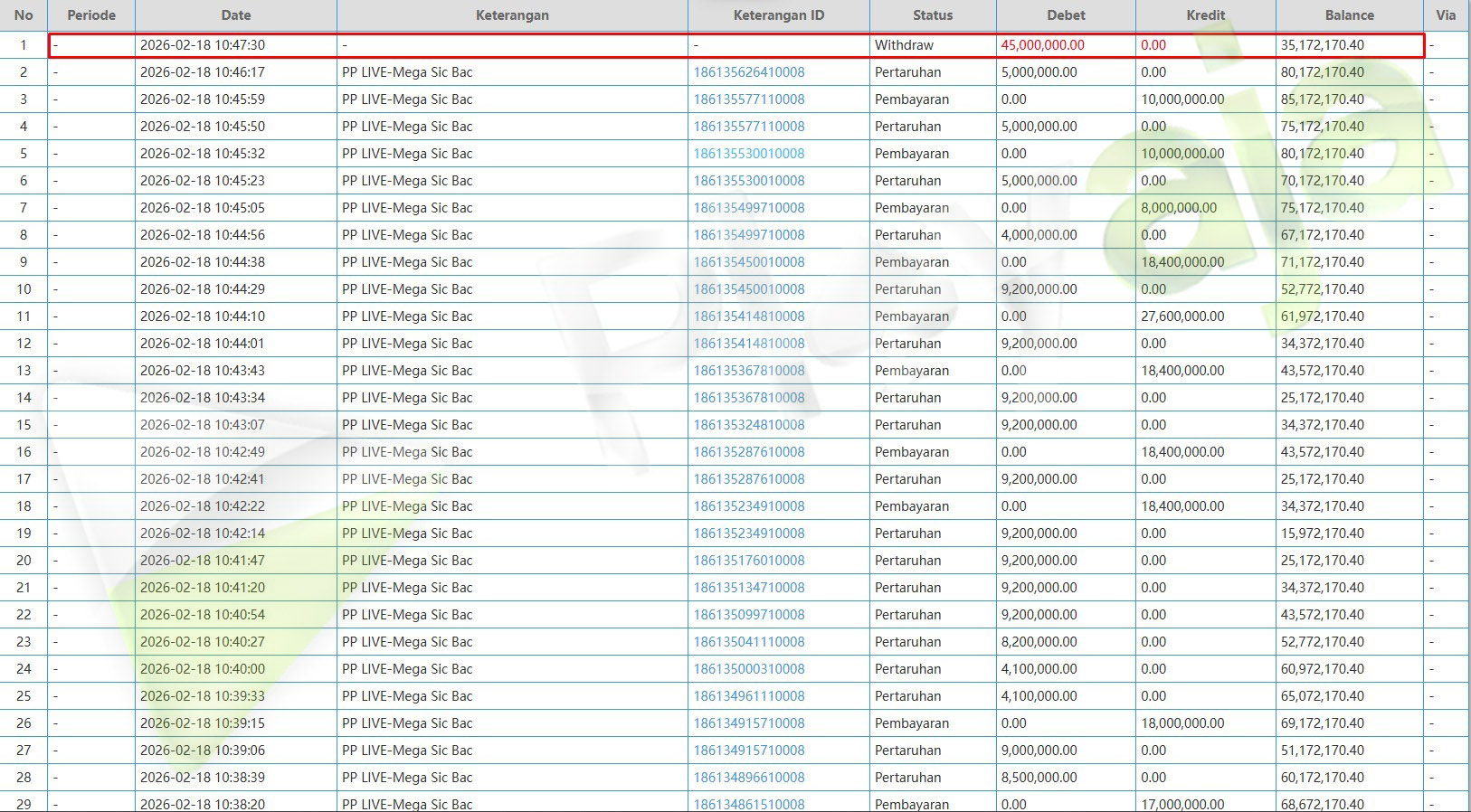The width and height of the screenshot is (1471, 812).
Task: Sort by the Date column header
Action: (236, 15)
